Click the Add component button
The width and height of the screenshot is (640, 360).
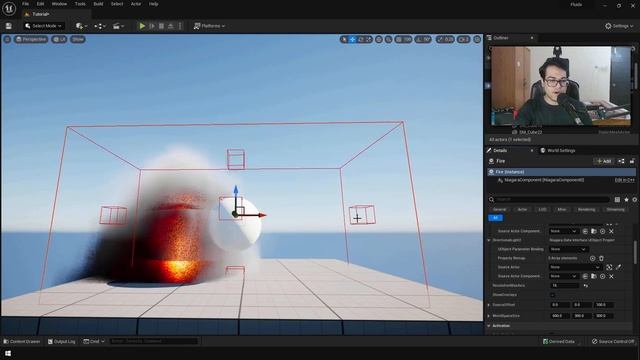pyautogui.click(x=604, y=161)
